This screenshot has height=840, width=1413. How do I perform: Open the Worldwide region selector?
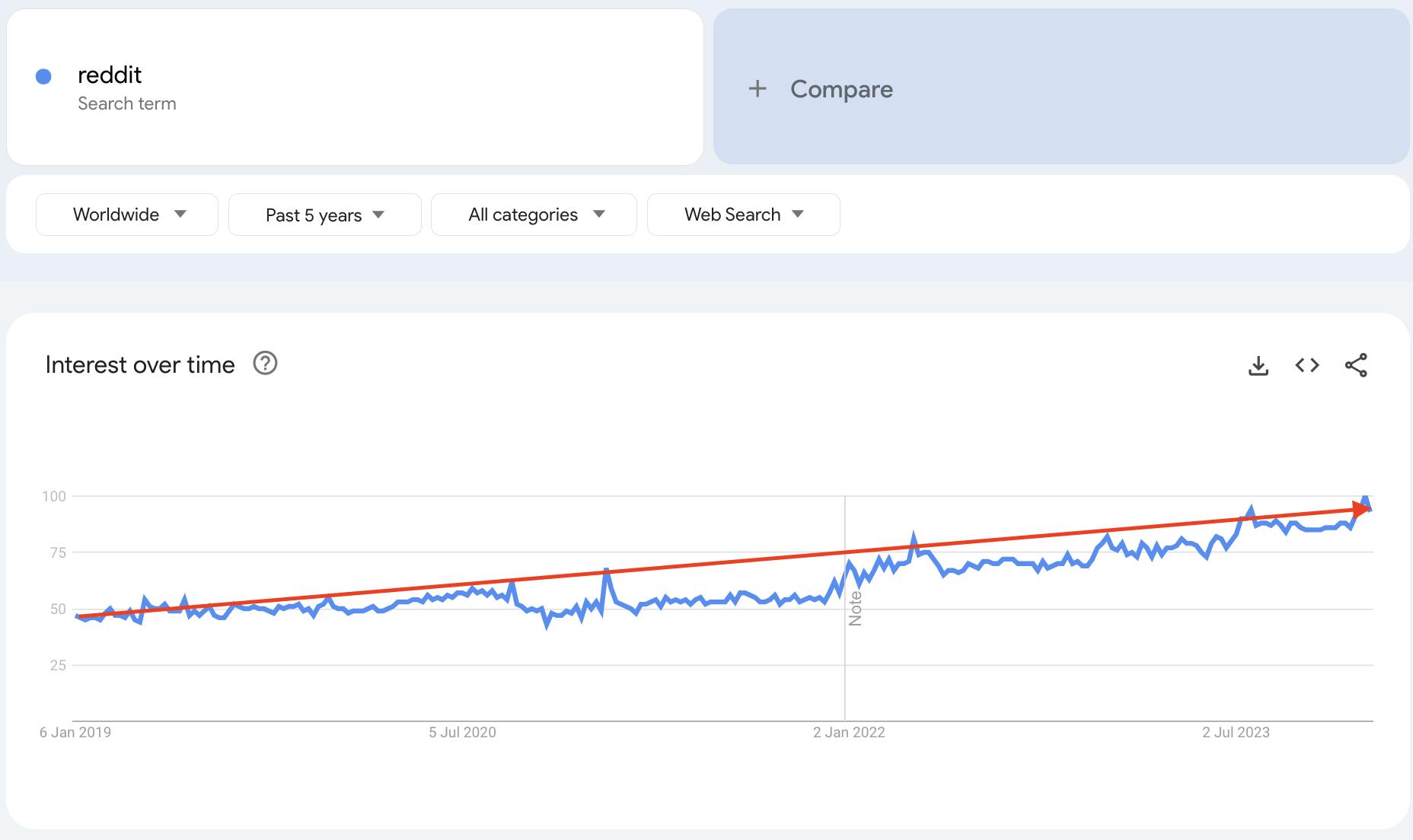[x=126, y=215]
